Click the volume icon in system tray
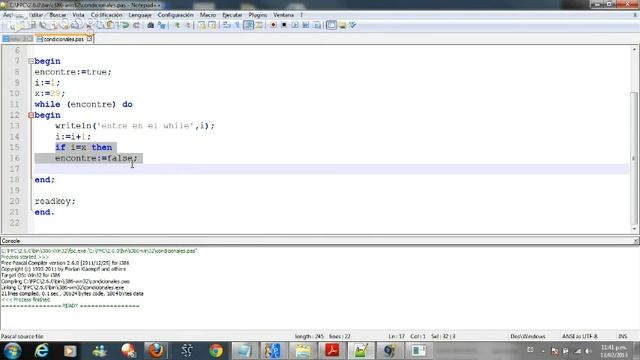 (x=588, y=351)
